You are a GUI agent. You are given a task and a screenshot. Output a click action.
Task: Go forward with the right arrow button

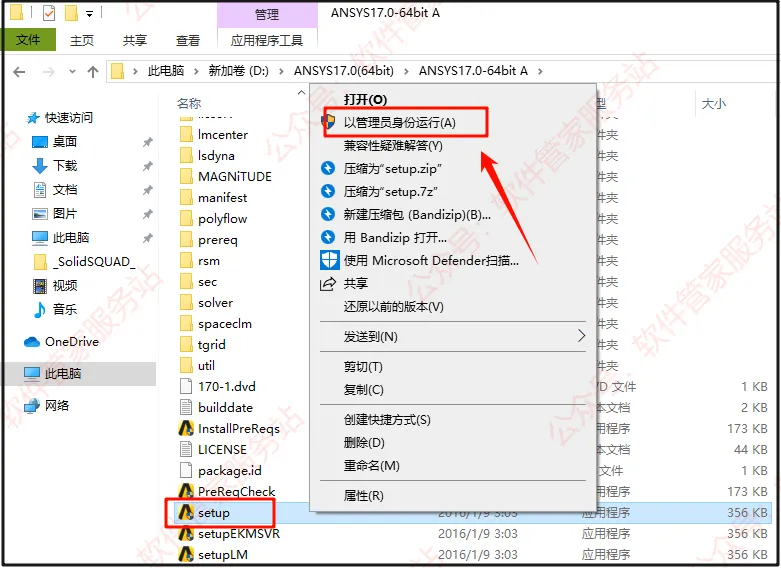[x=49, y=72]
